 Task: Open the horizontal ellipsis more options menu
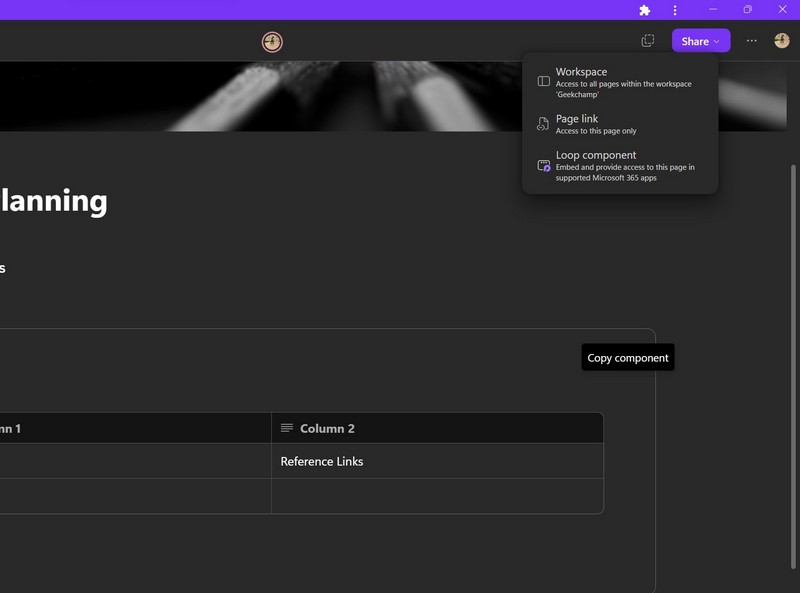752,41
